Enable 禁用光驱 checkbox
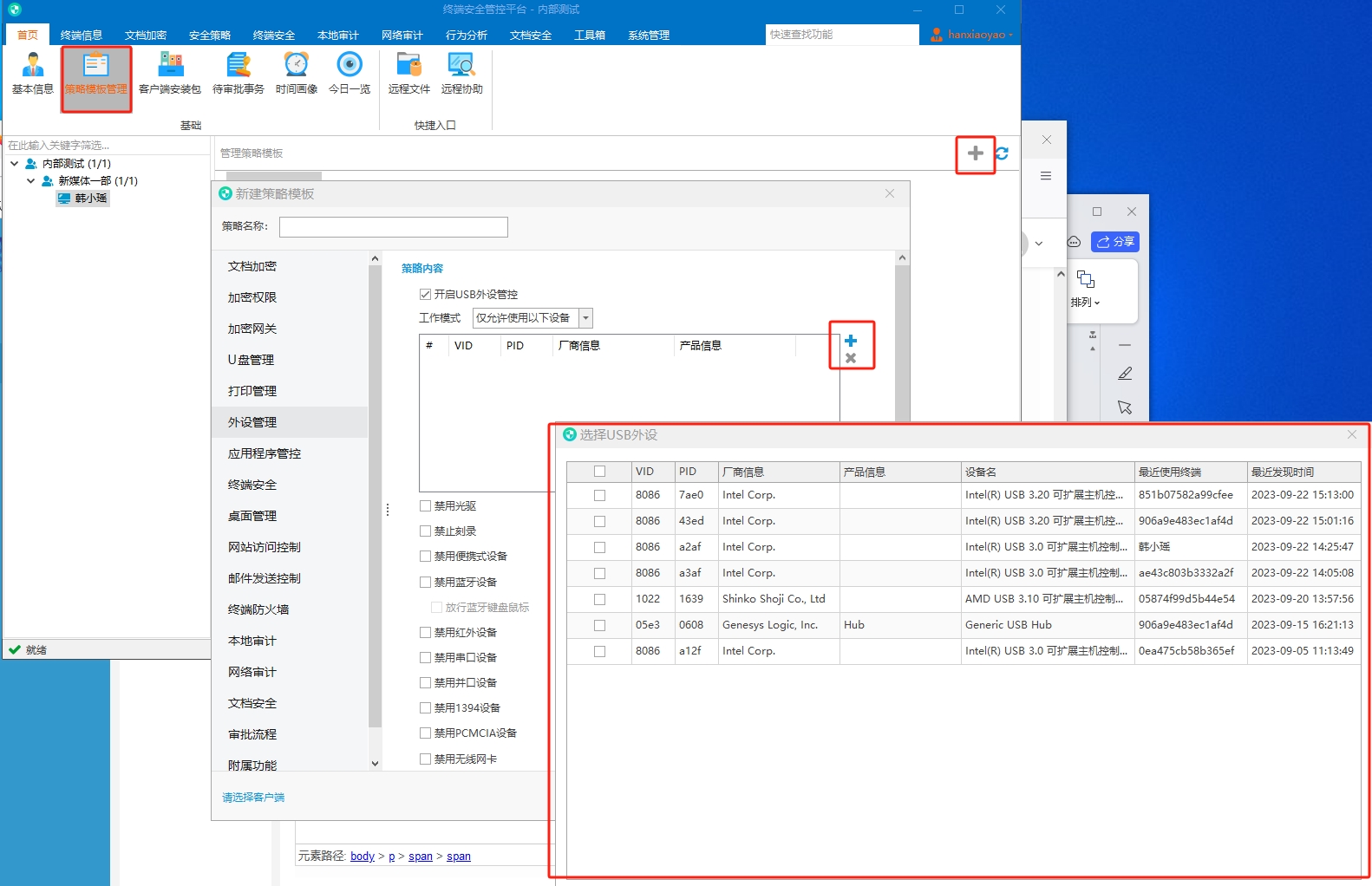Image resolution: width=1372 pixels, height=886 pixels. [425, 506]
